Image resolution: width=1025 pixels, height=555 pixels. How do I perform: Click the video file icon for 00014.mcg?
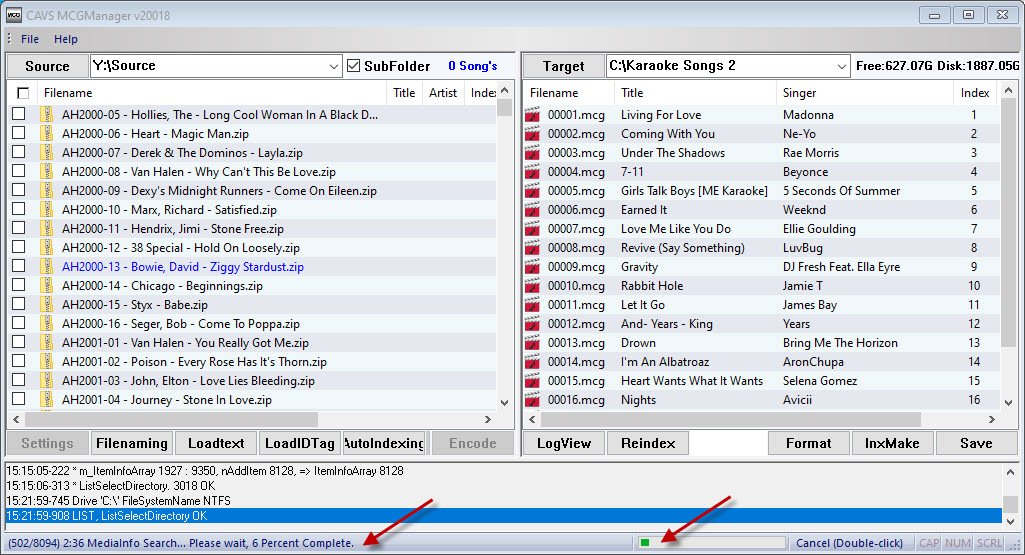tap(532, 362)
